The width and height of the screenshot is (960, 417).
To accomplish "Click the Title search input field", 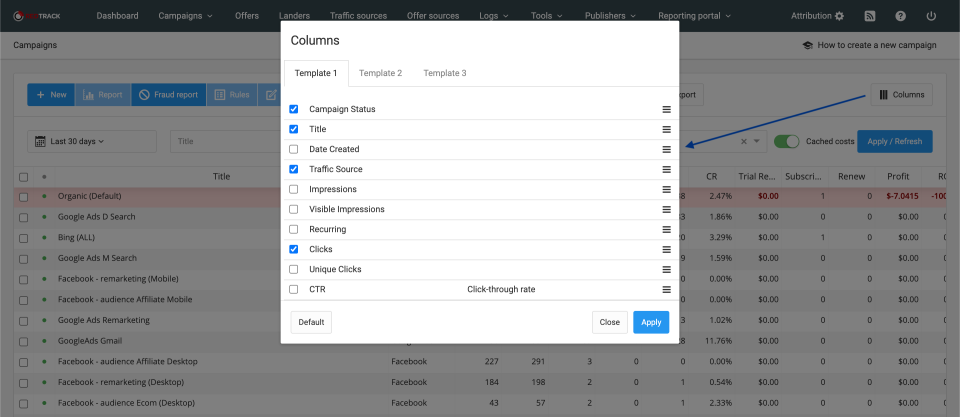I will pos(226,141).
